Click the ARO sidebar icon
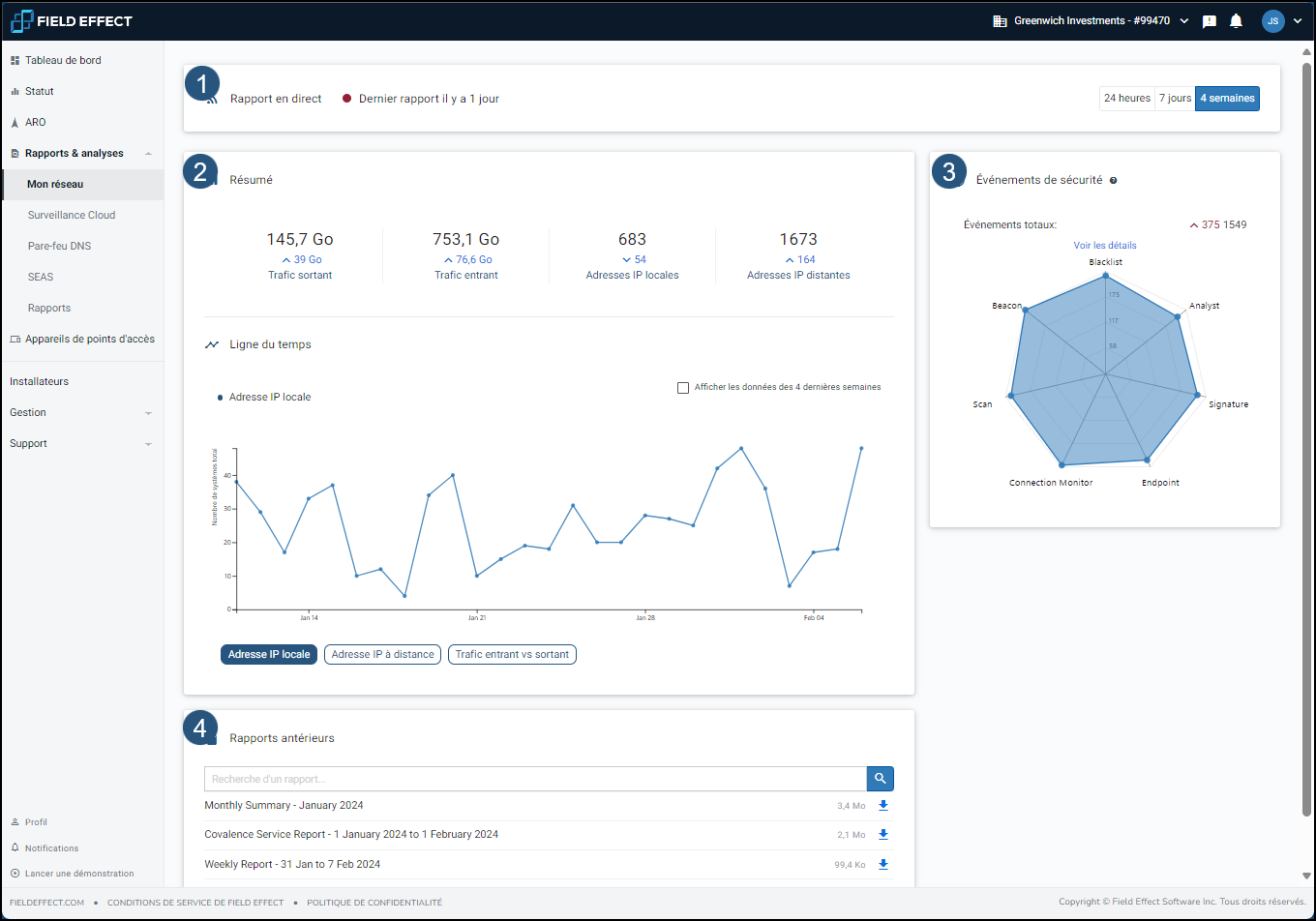Viewport: 1316px width, 921px height. [x=15, y=122]
